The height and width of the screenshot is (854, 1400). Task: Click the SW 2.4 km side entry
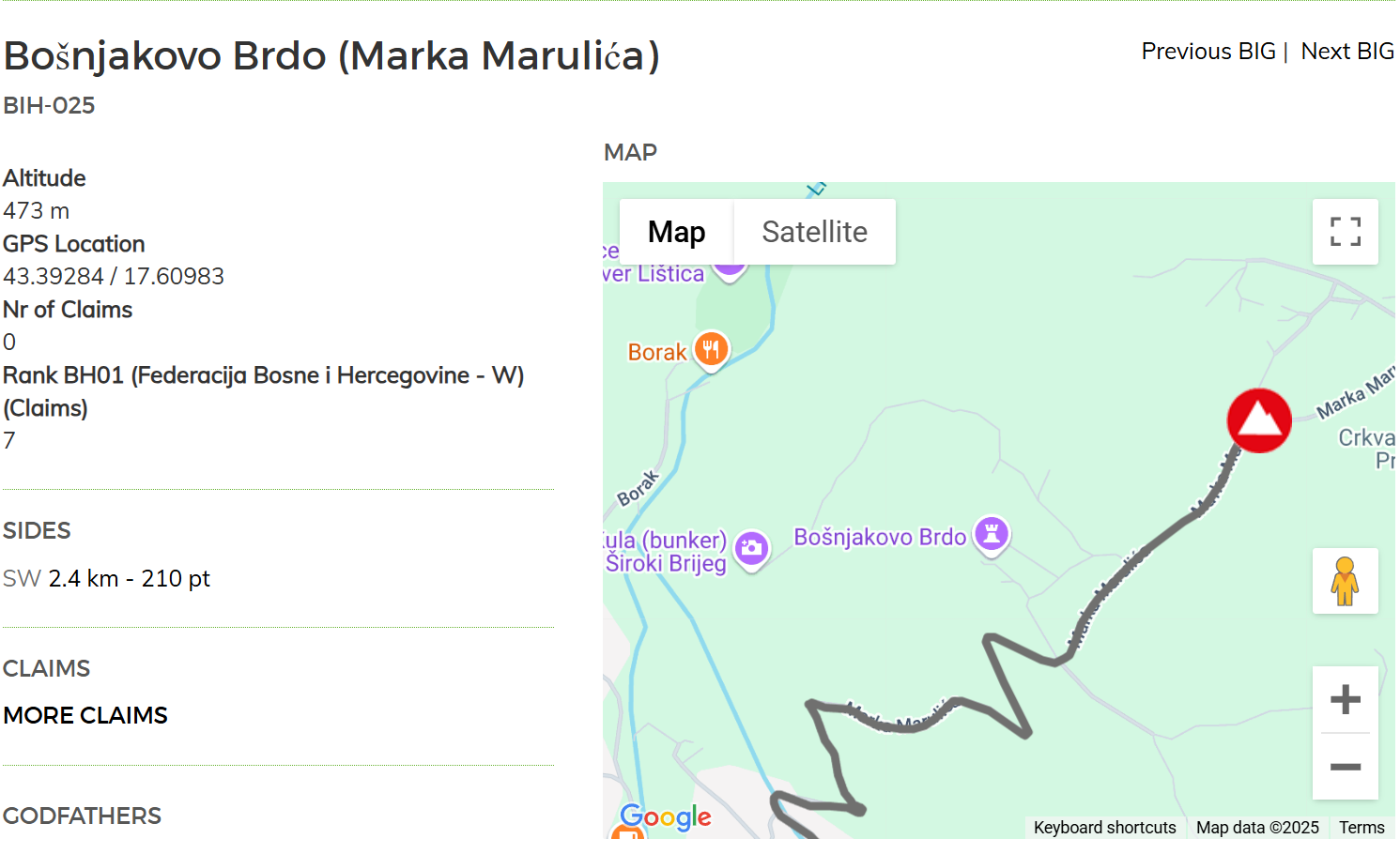pyautogui.click(x=106, y=579)
